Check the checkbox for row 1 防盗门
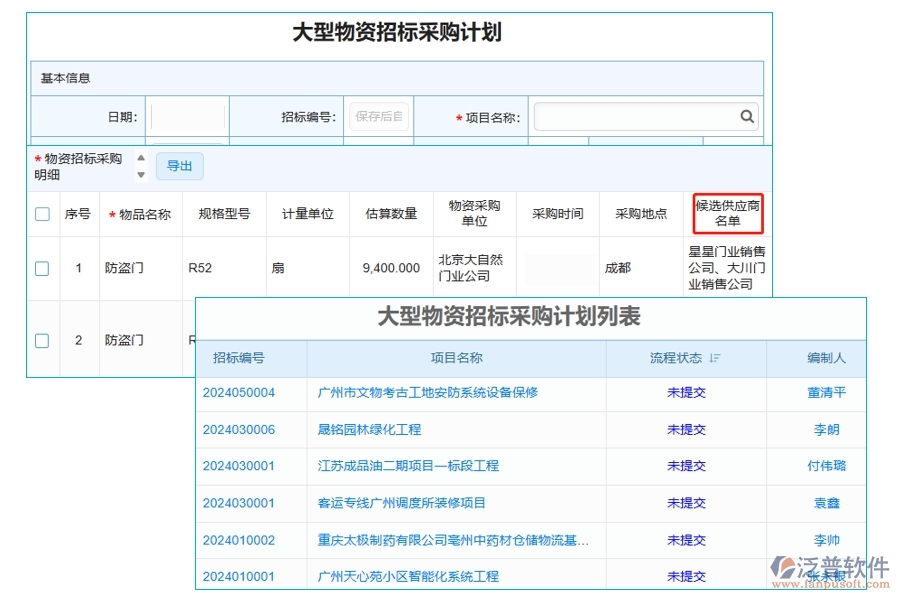900x600 pixels. (42, 268)
